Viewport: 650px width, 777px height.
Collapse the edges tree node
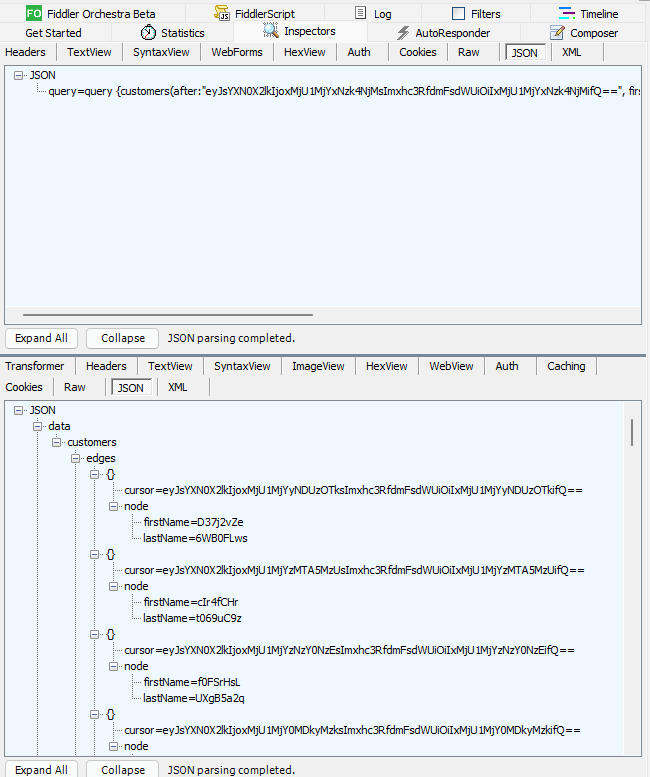[75, 458]
